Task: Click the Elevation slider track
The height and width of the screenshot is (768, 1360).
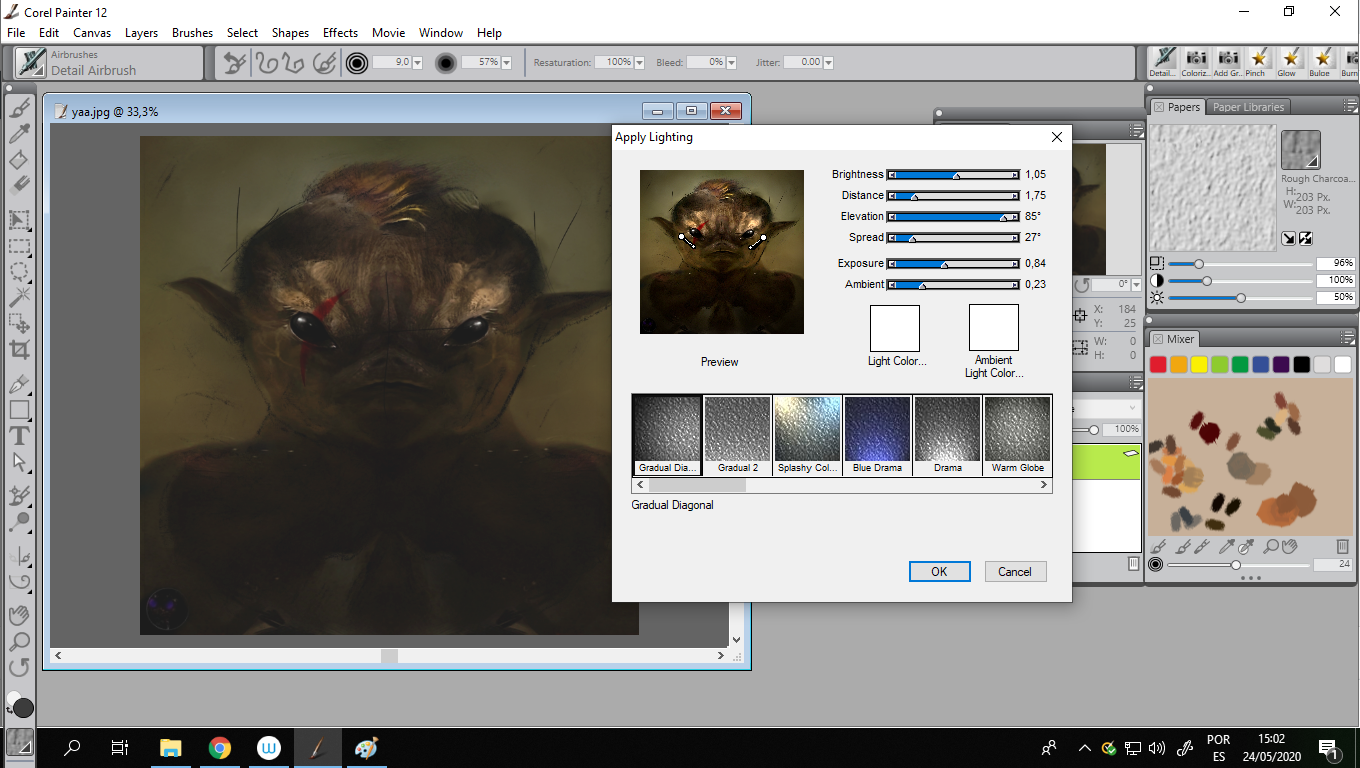Action: 953,217
